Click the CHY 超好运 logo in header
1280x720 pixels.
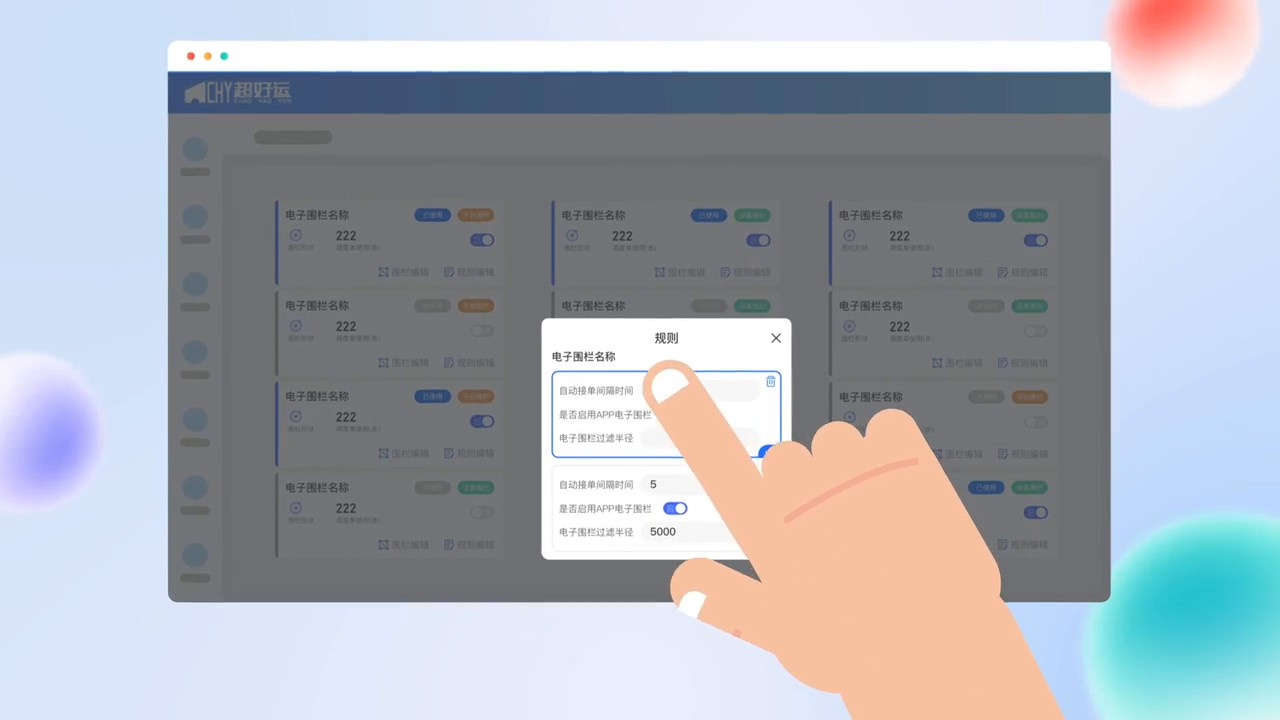[x=237, y=93]
